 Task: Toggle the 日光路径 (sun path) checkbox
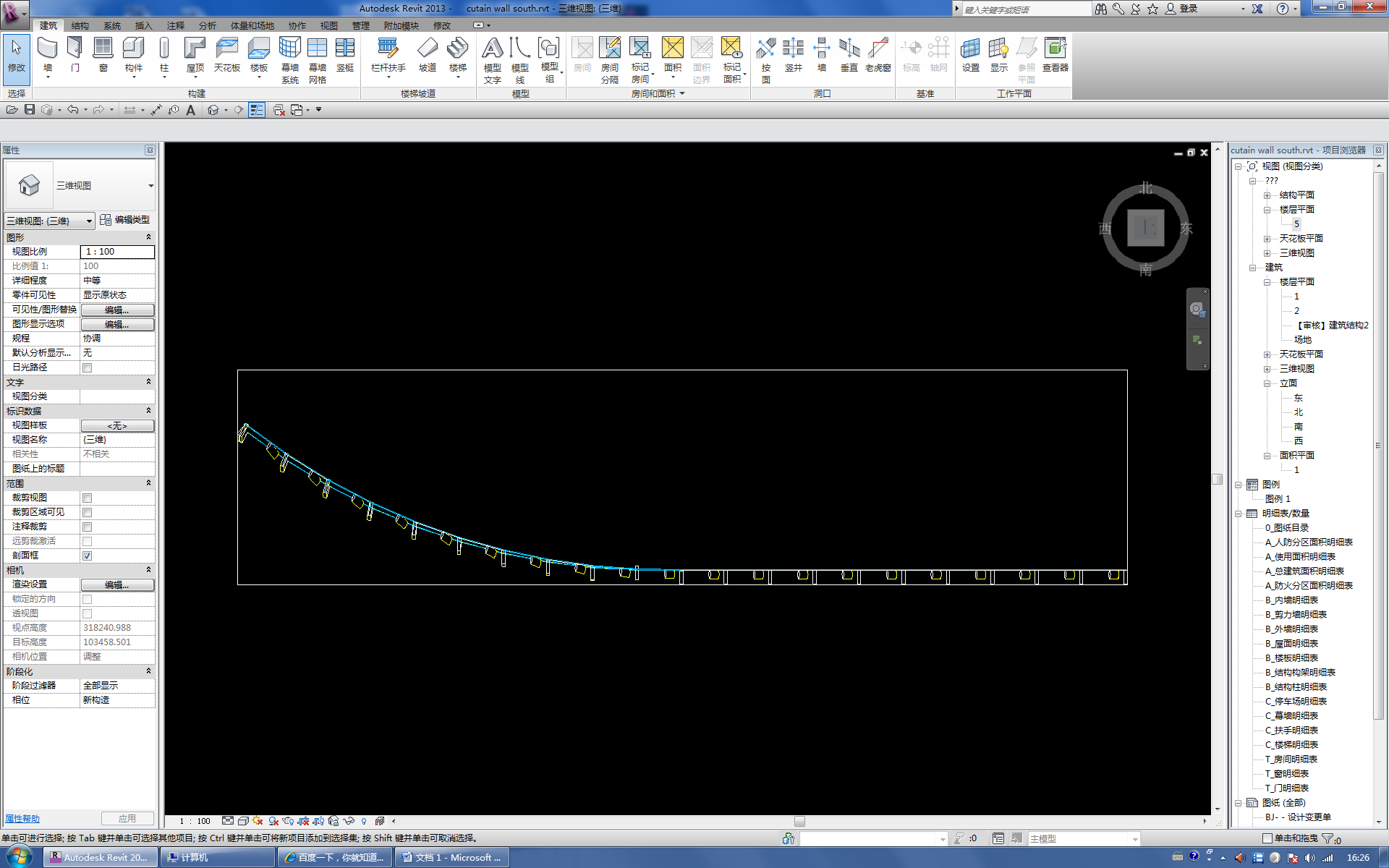pyautogui.click(x=87, y=367)
